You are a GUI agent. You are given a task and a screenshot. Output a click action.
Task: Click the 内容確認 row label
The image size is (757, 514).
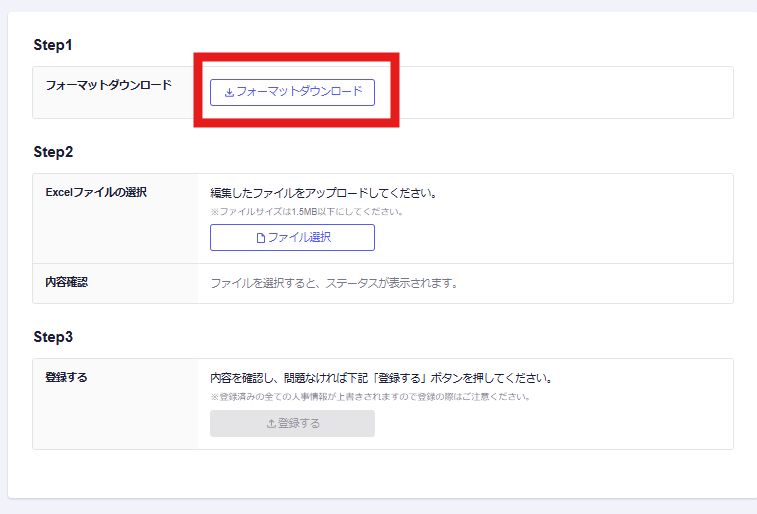[x=66, y=282]
